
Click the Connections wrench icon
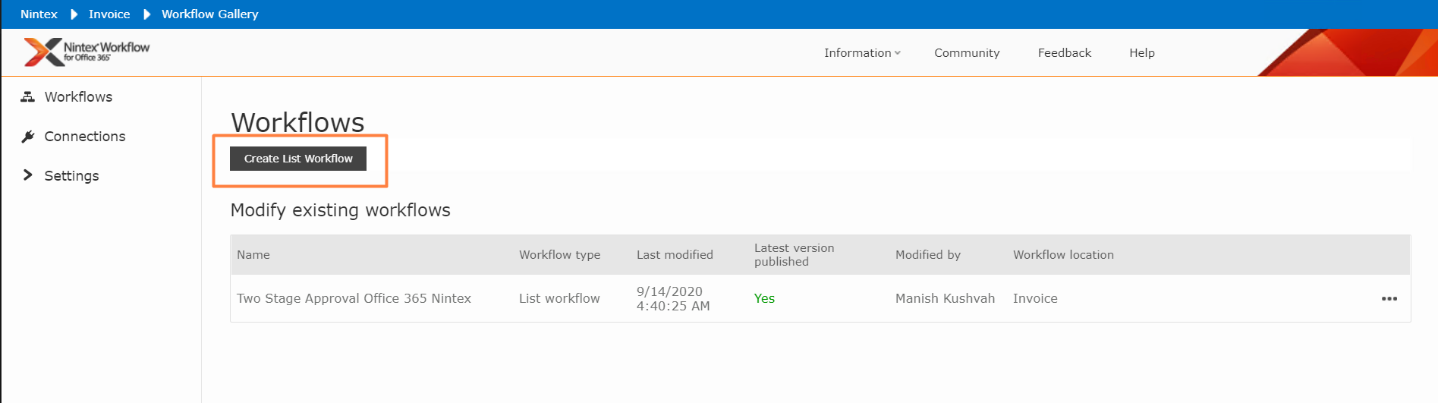[28, 136]
